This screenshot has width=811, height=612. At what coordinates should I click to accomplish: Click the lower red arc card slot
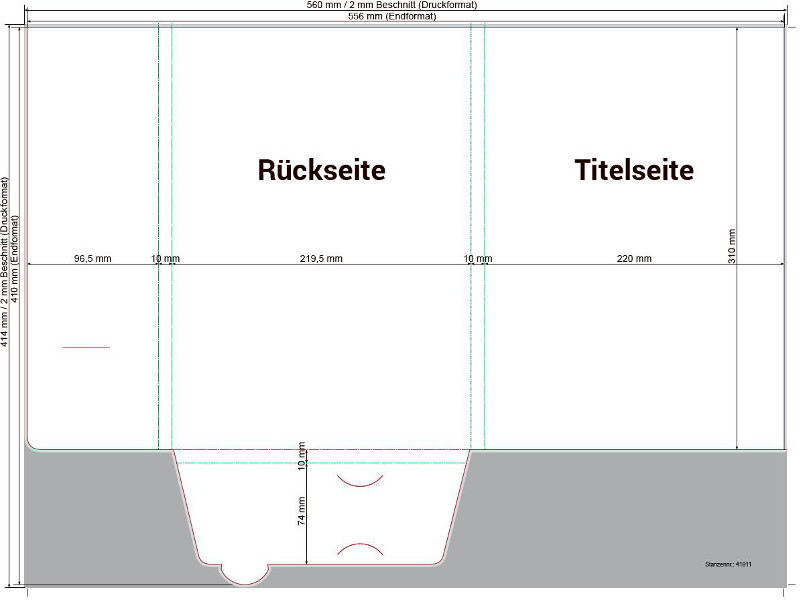coord(359,548)
